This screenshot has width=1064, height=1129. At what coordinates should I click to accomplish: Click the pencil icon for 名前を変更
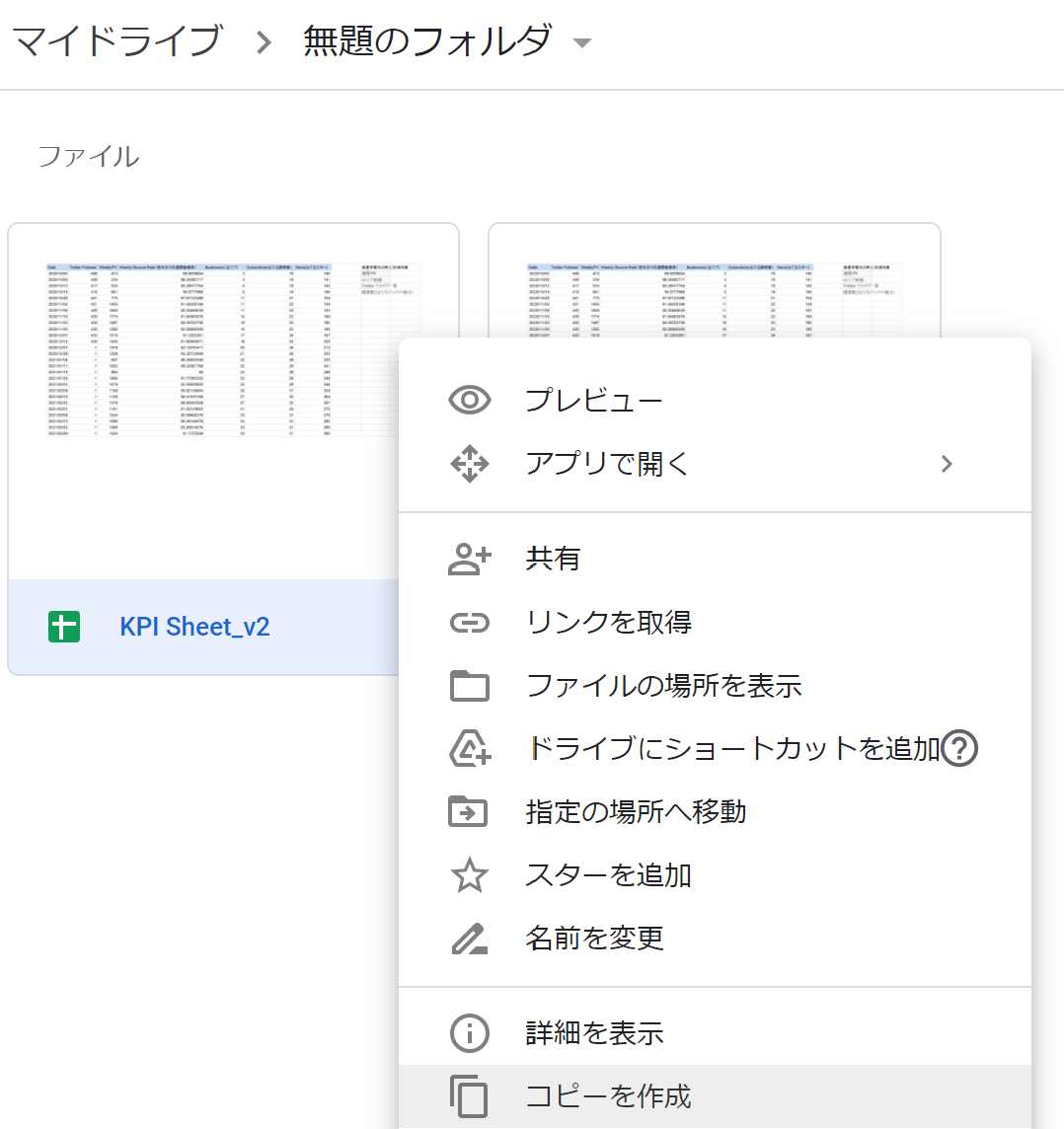(470, 939)
